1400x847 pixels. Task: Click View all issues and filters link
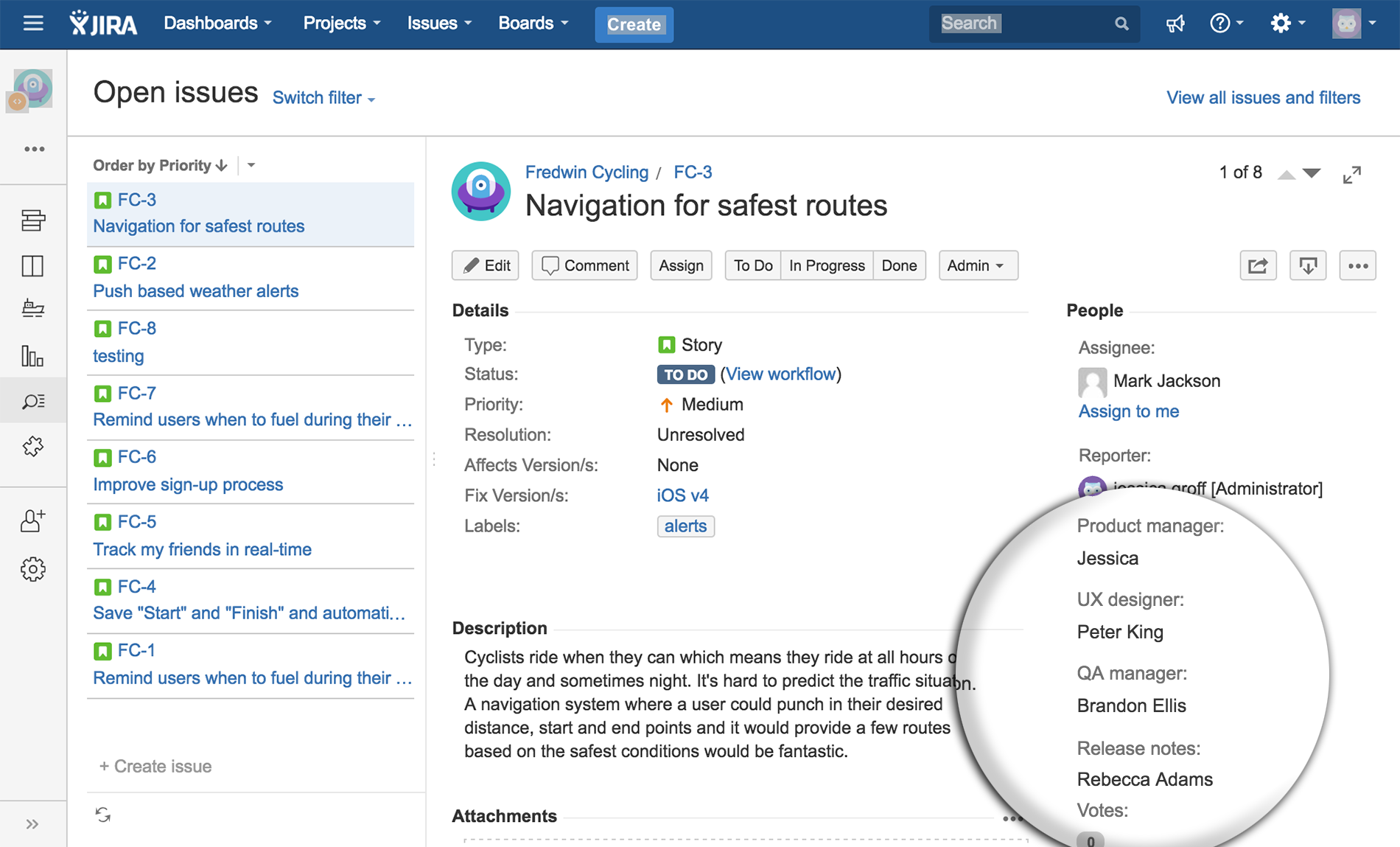point(1263,97)
